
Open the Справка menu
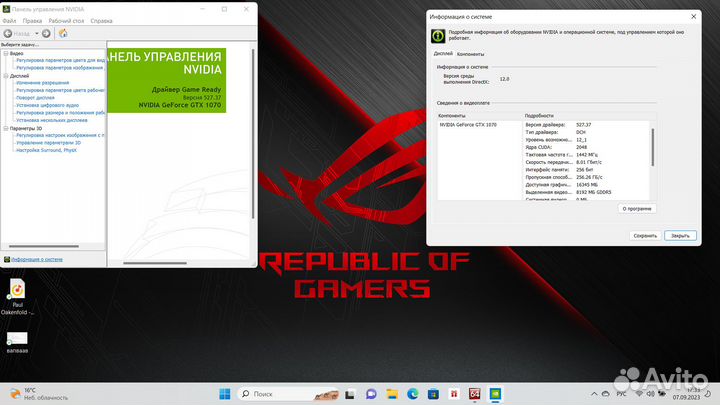(x=101, y=21)
